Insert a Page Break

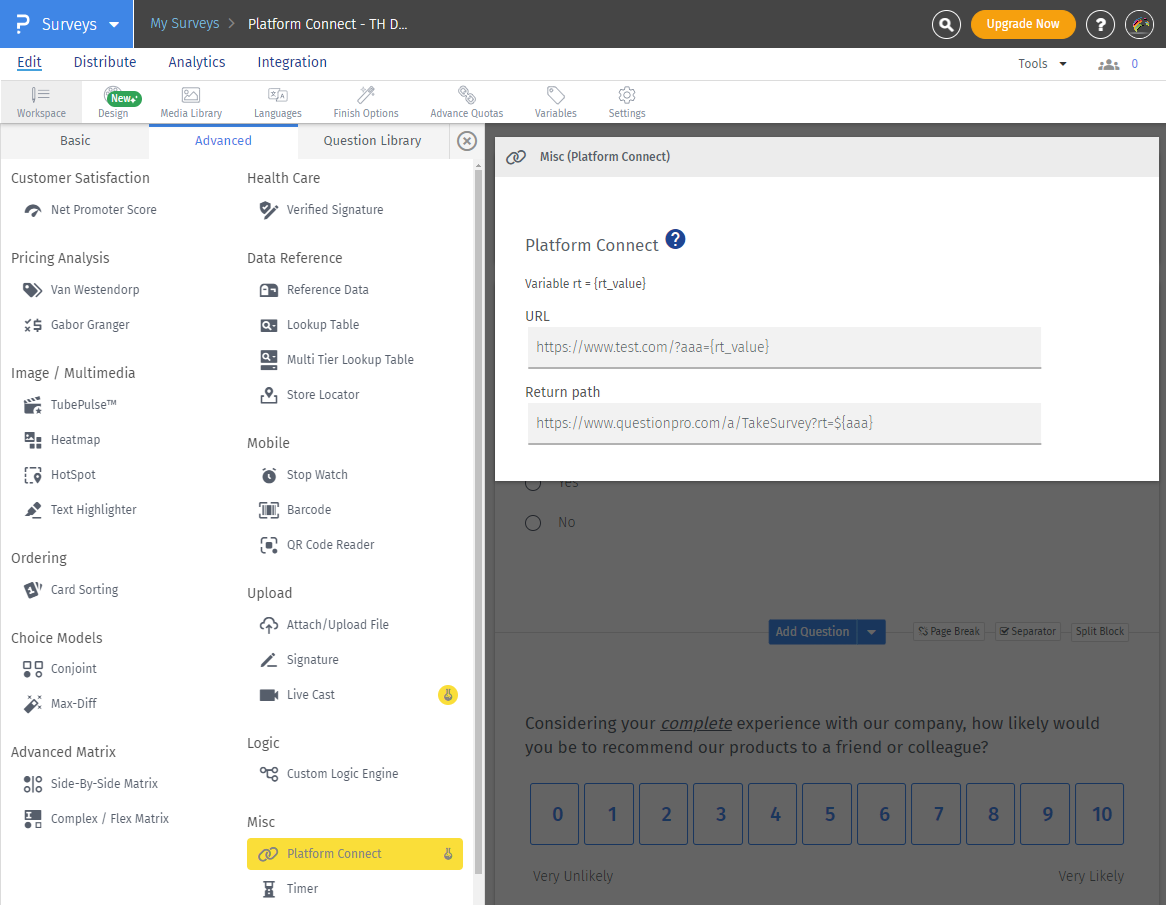[x=949, y=631]
